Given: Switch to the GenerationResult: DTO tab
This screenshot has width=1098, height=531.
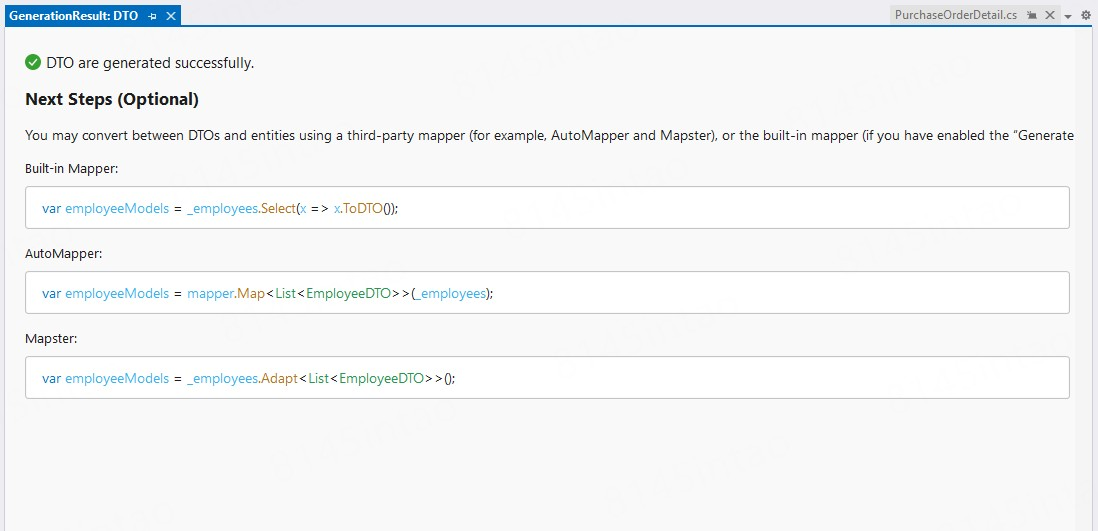Looking at the screenshot, I should 73,16.
